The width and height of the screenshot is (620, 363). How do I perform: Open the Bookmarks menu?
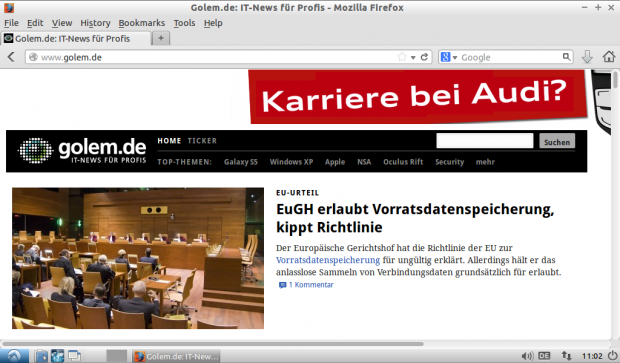click(x=142, y=23)
